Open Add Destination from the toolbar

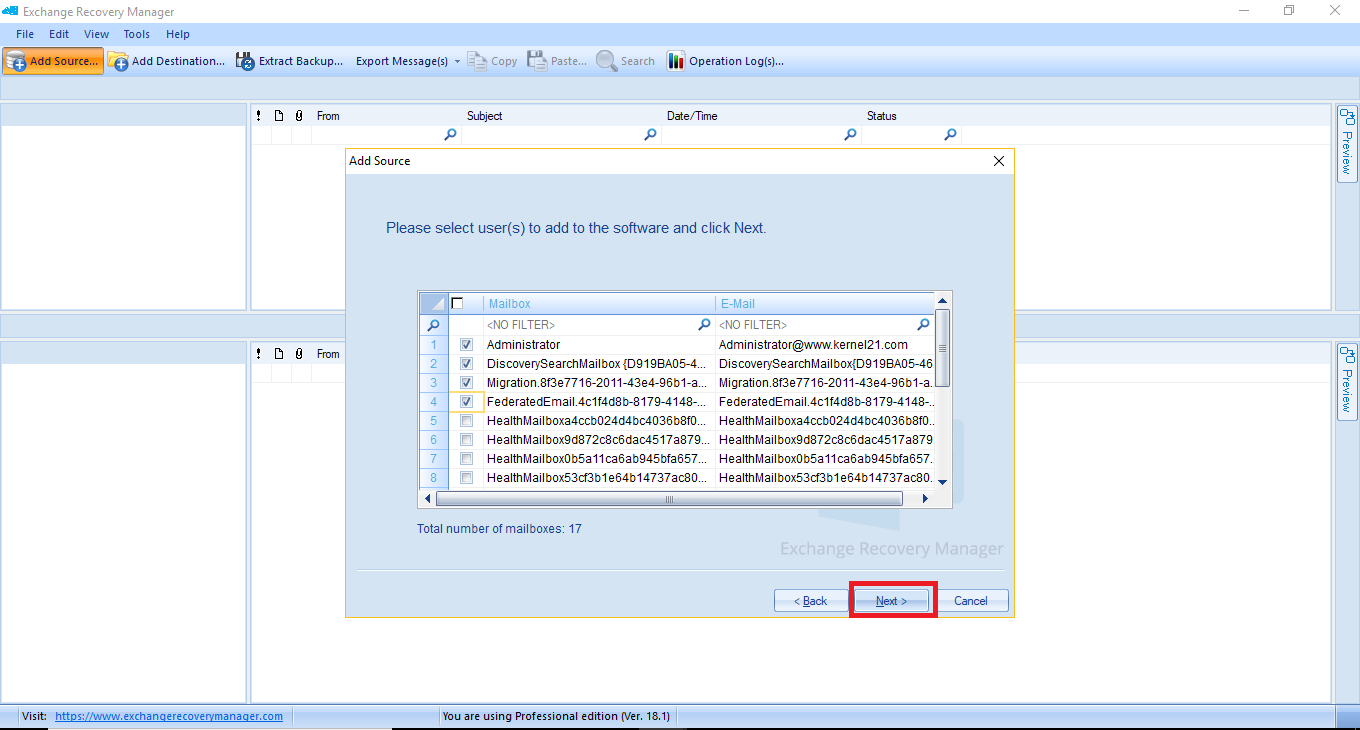coord(166,61)
